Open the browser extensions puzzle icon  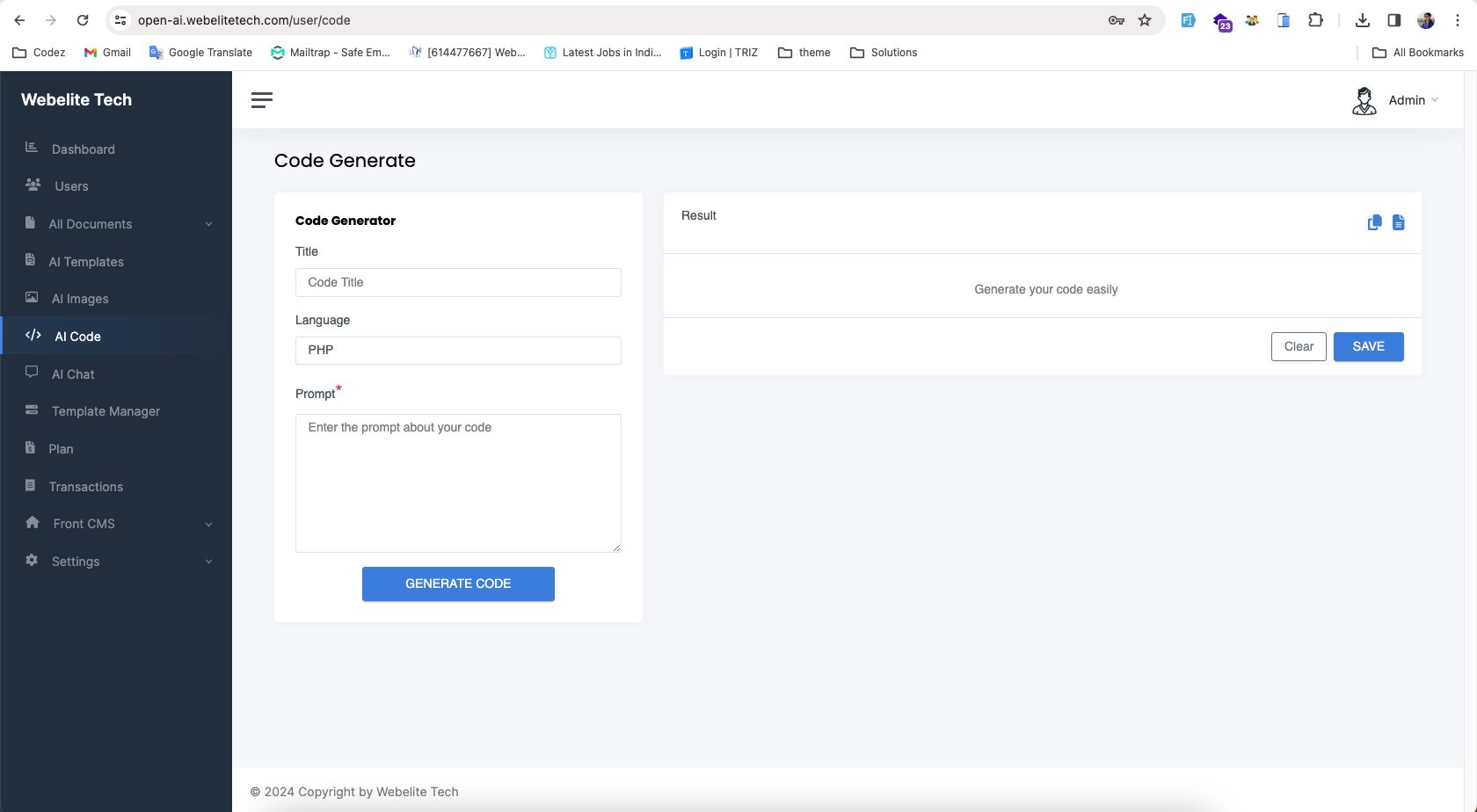(x=1315, y=20)
